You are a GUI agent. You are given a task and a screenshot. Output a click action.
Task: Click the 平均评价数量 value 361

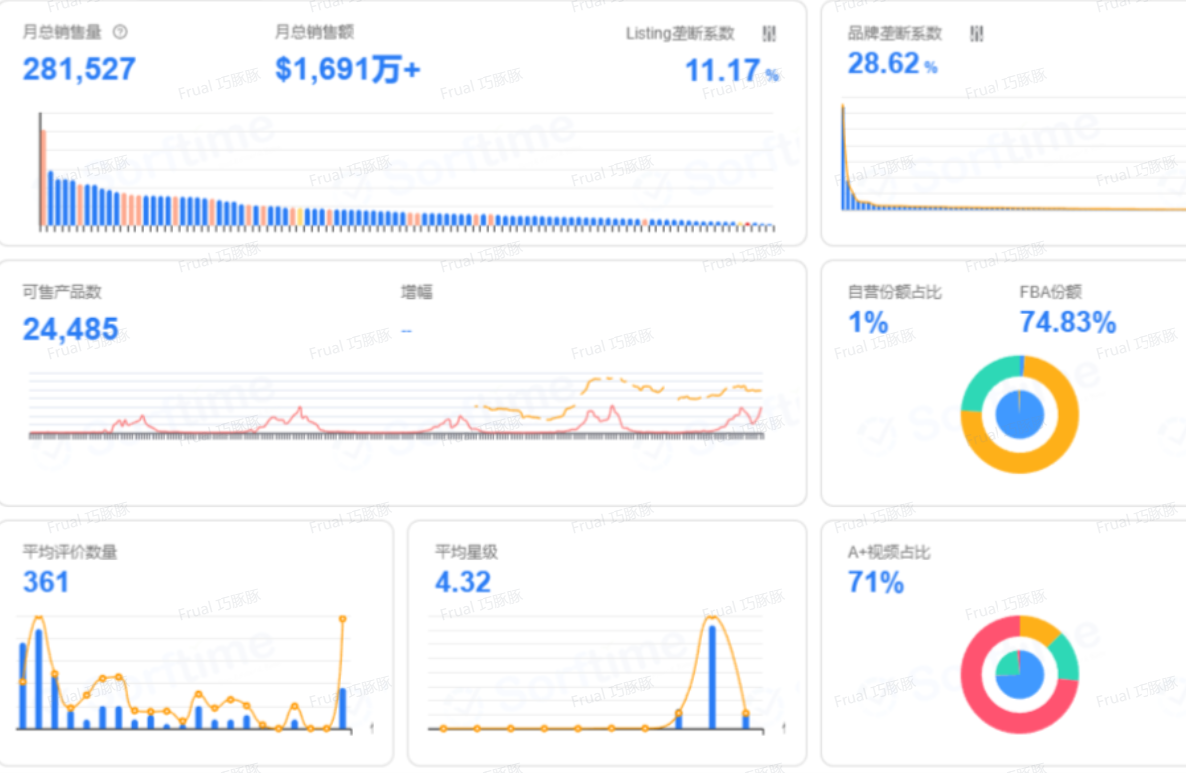[46, 582]
